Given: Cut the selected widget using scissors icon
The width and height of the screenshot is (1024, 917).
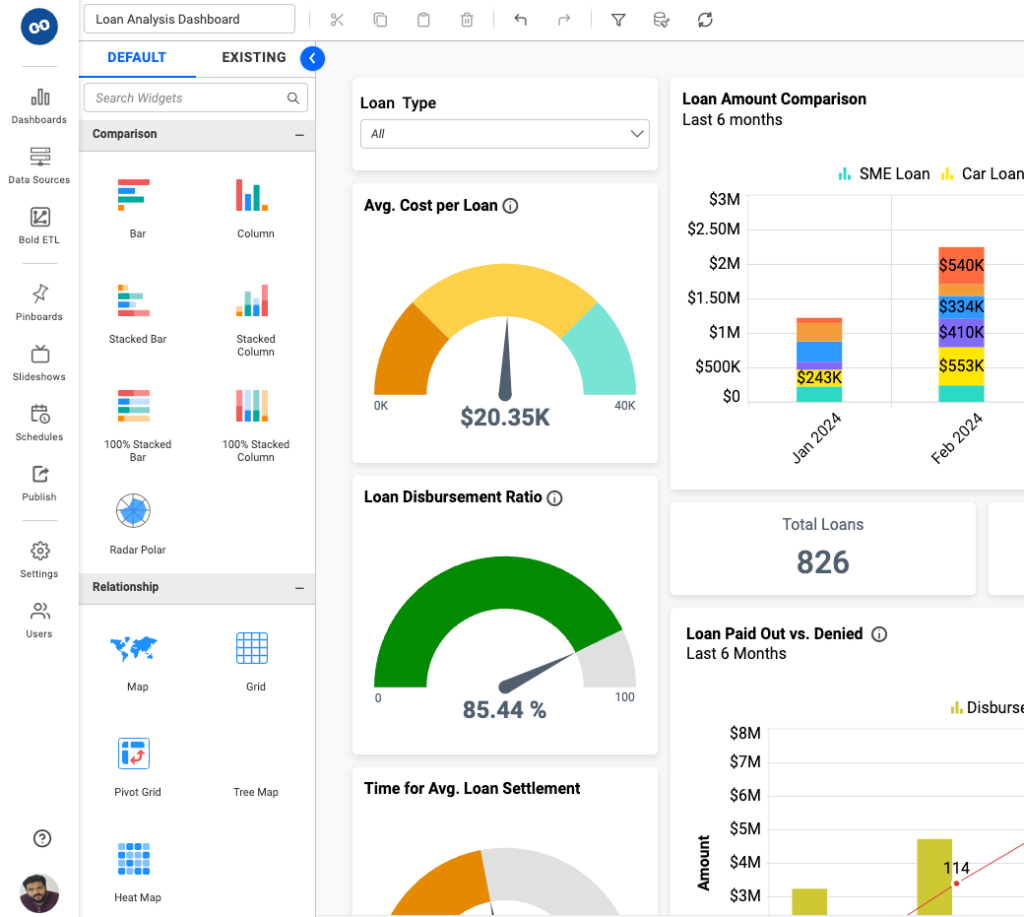Looking at the screenshot, I should pos(337,19).
